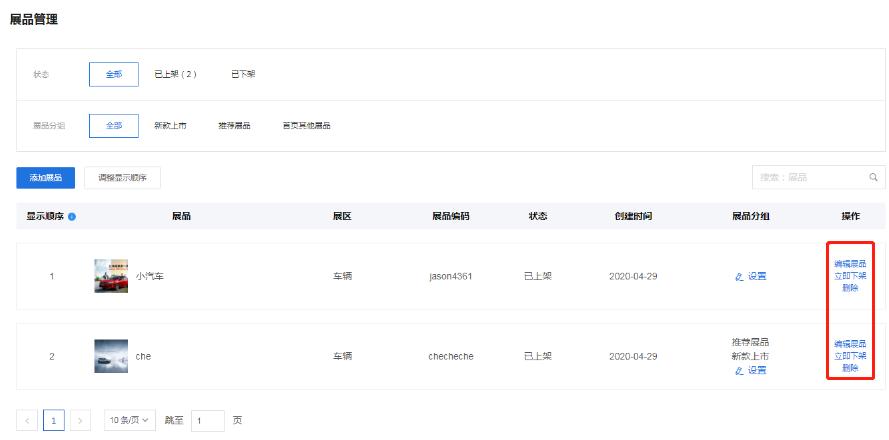Select 全部 in the 状态 filter row

pos(114,74)
